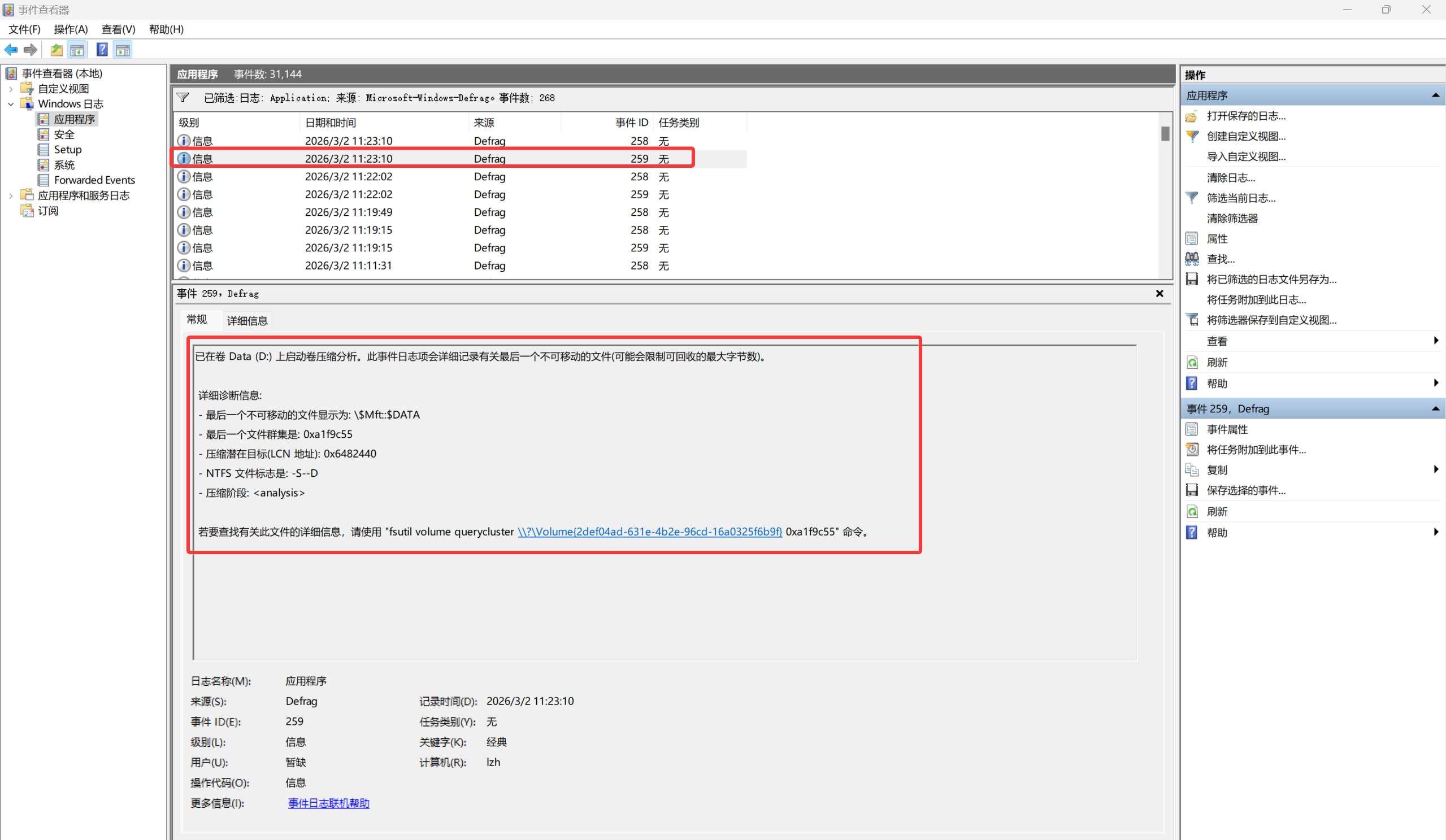Image resolution: width=1446 pixels, height=840 pixels.
Task: Click 保存选择的事件 floppy disk icon
Action: [1192, 490]
